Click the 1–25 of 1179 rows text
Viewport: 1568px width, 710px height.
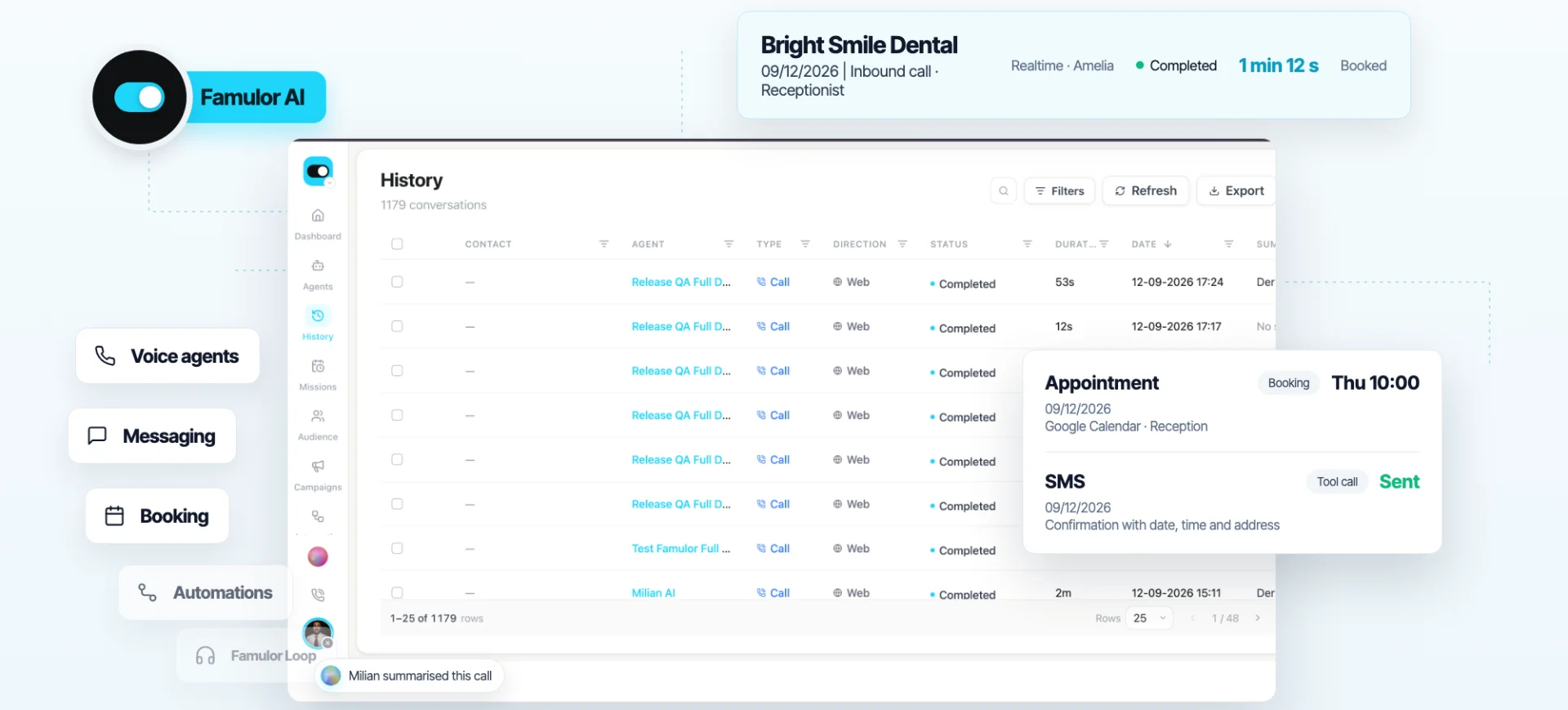436,618
